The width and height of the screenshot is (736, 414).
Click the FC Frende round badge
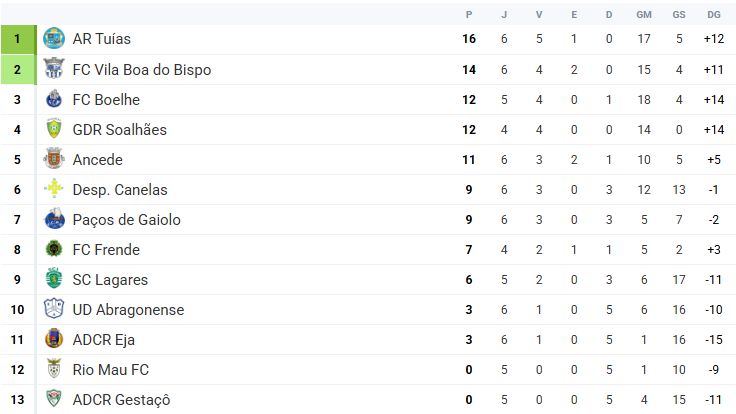(x=54, y=250)
